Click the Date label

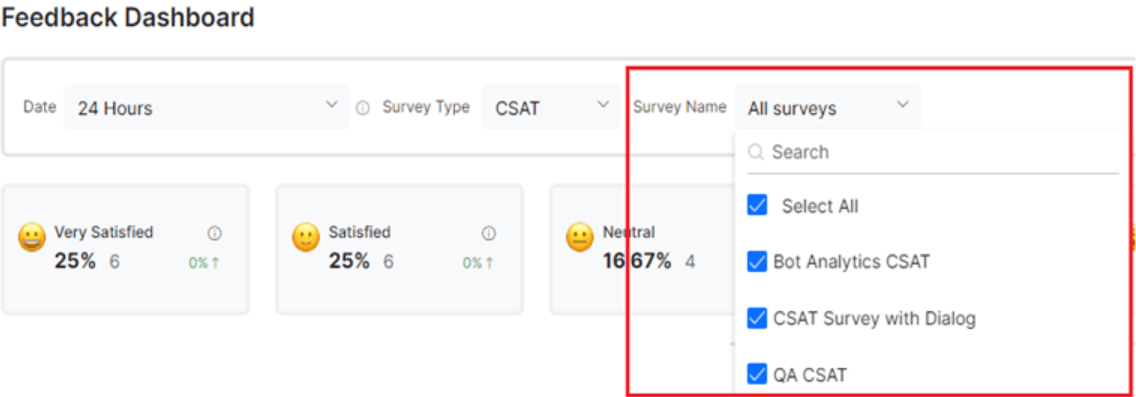40,107
